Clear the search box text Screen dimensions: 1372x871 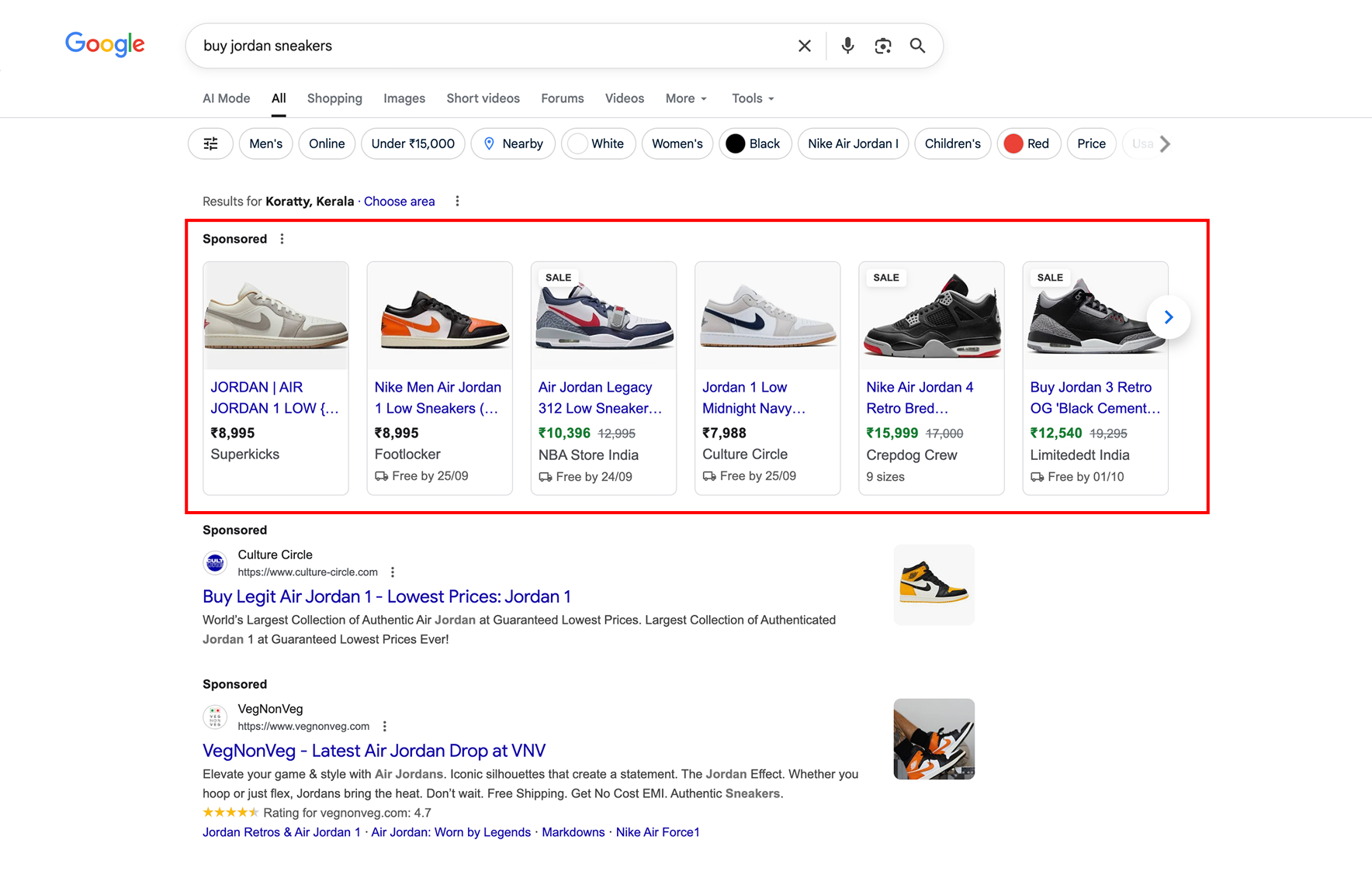tap(805, 46)
